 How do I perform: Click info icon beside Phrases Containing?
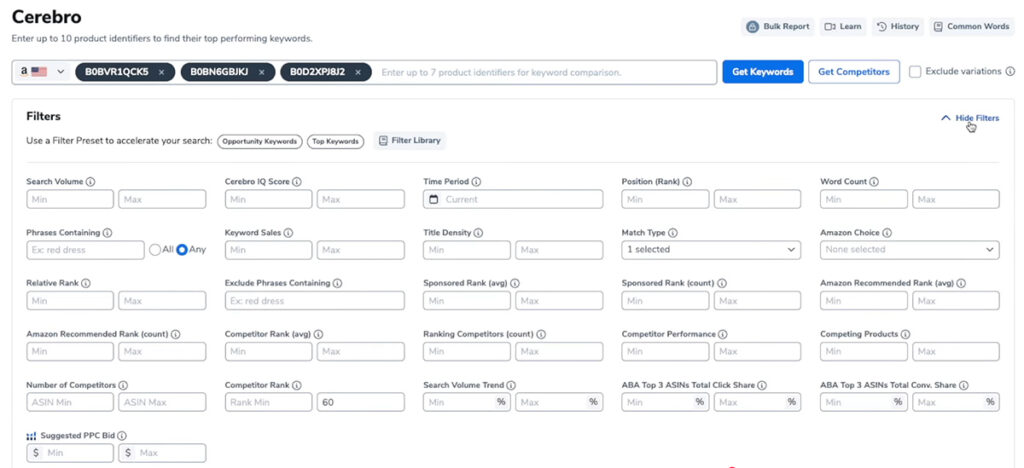click(x=107, y=232)
